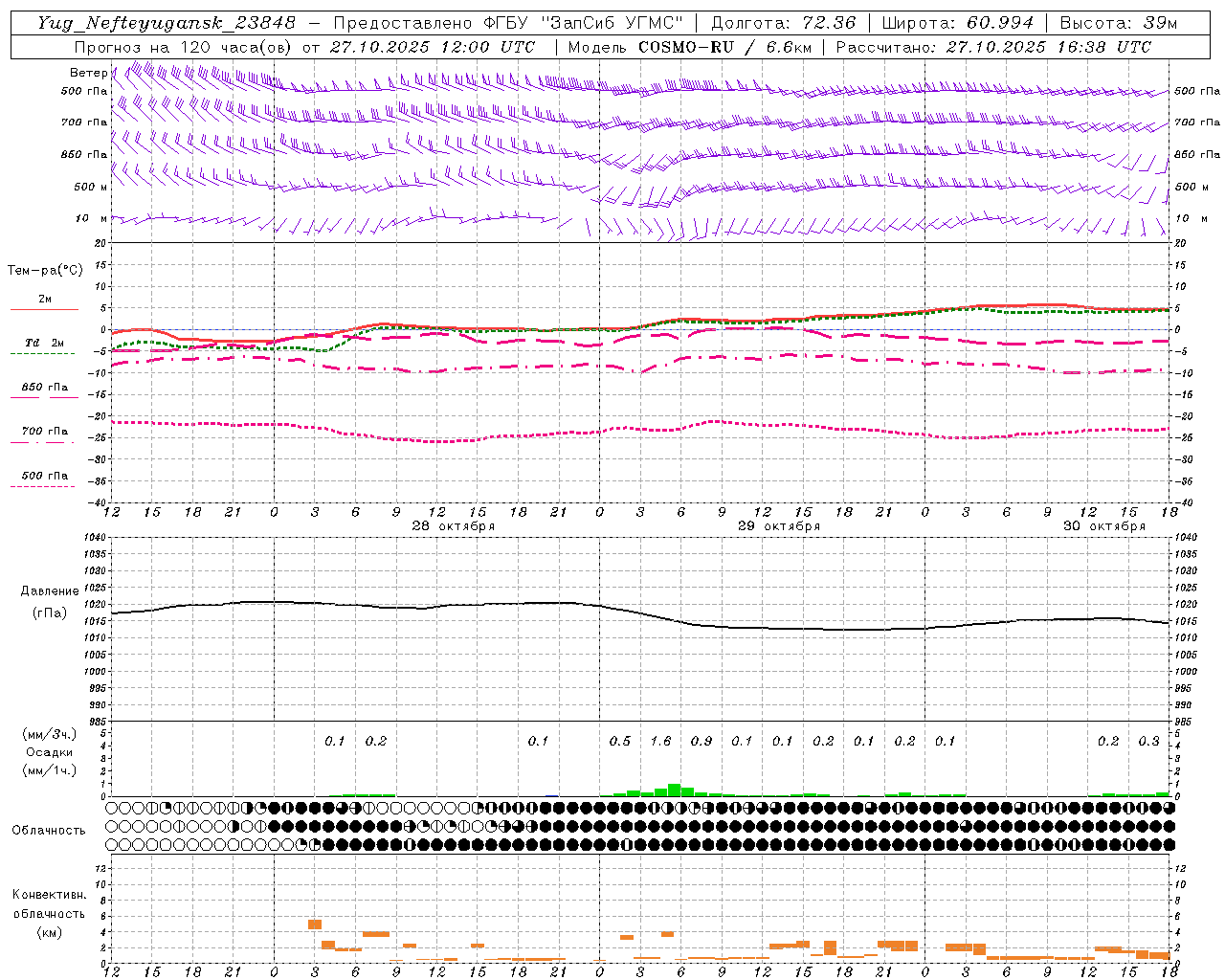The width and height of the screenshot is (1225, 980).
Task: Click the station title Yug_Nefteyugansk_23848
Action: point(167,23)
